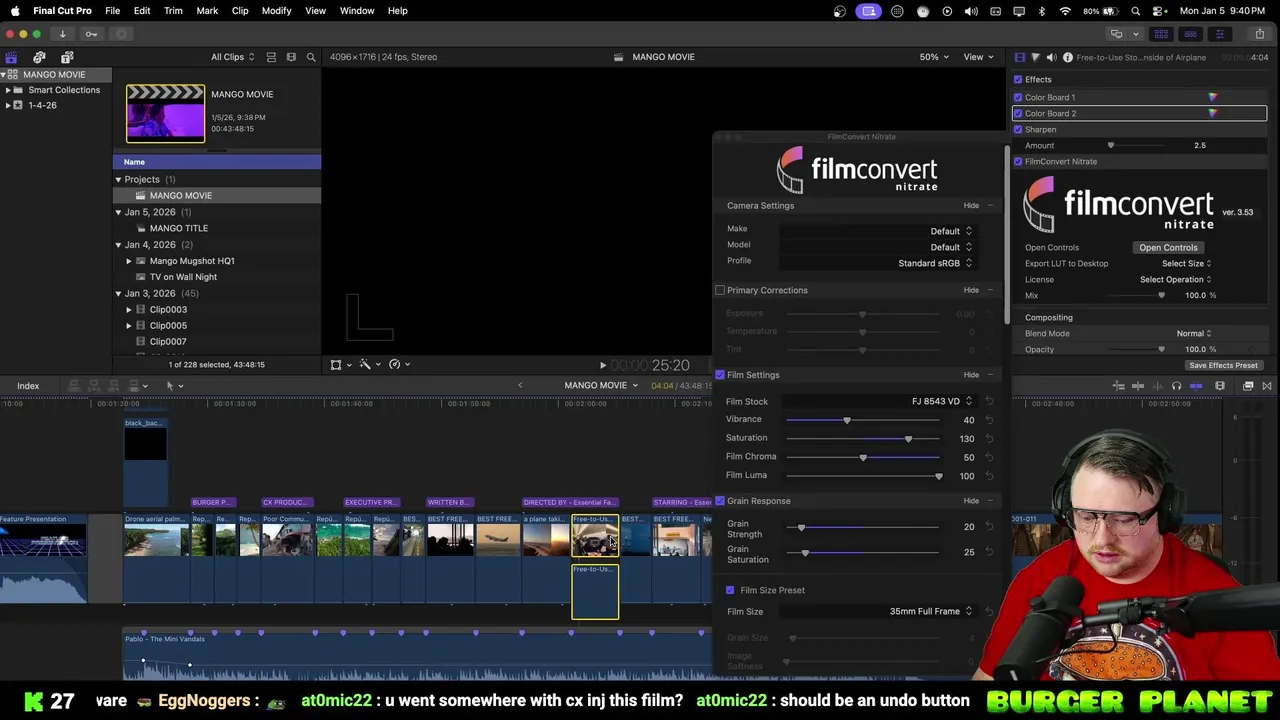1280x720 pixels.
Task: Open the Effects browser icon
Action: [1248, 386]
